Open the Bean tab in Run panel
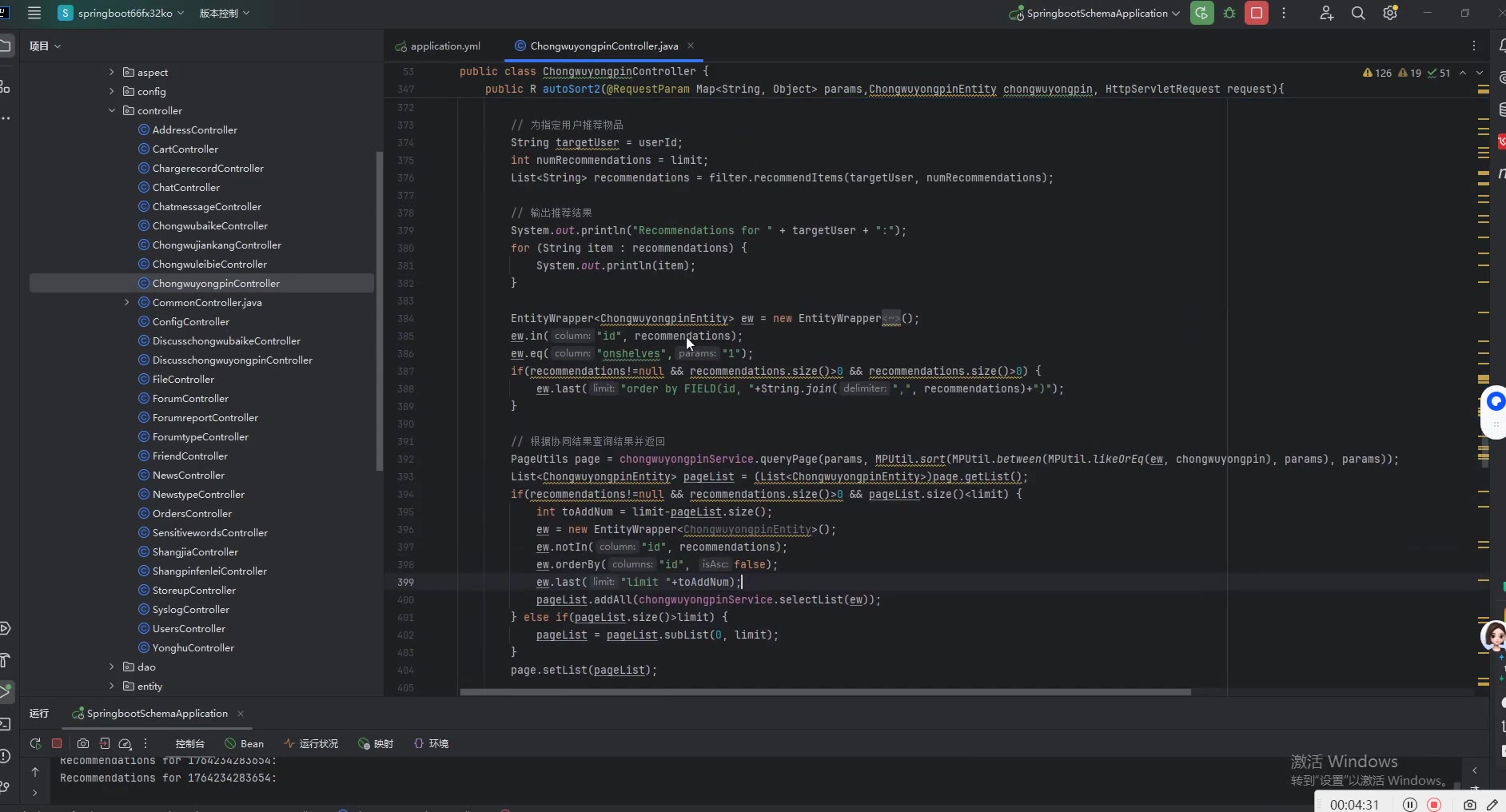The width and height of the screenshot is (1506, 812). point(245,744)
